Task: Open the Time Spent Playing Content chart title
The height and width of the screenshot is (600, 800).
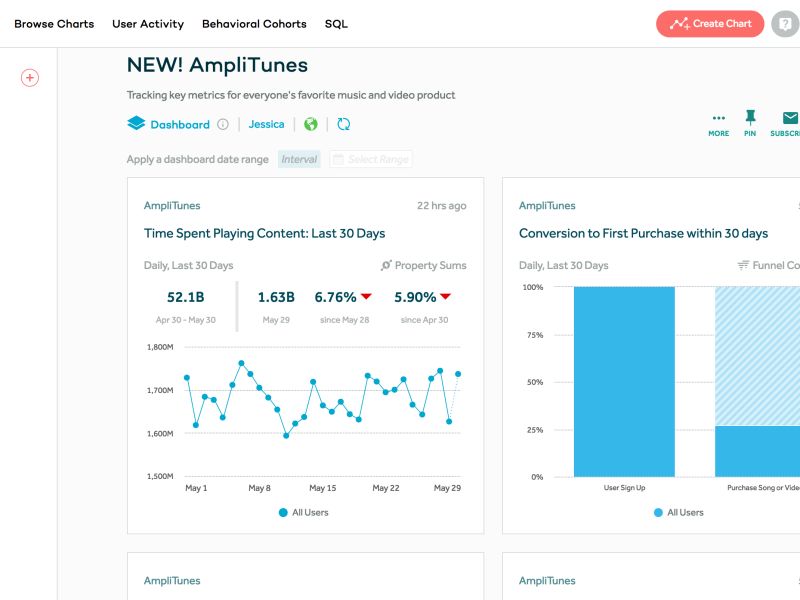Action: point(264,233)
